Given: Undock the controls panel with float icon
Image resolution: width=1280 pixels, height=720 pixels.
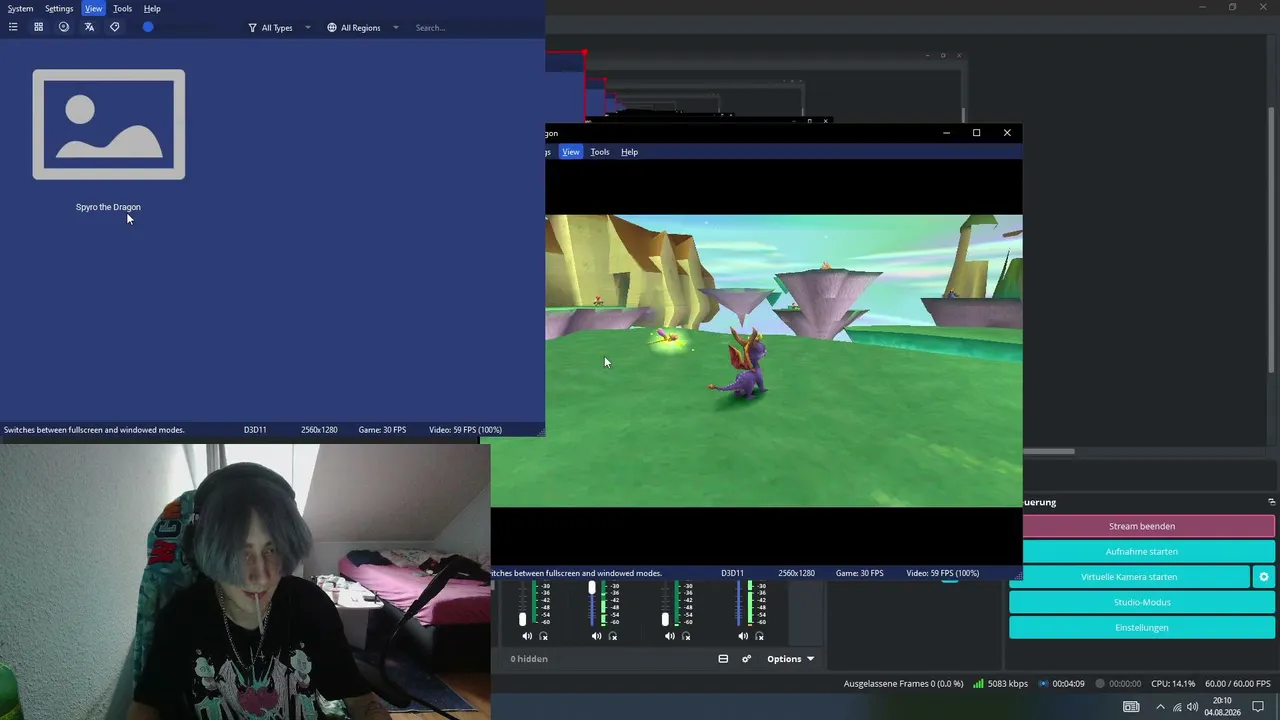Looking at the screenshot, I should [1271, 502].
